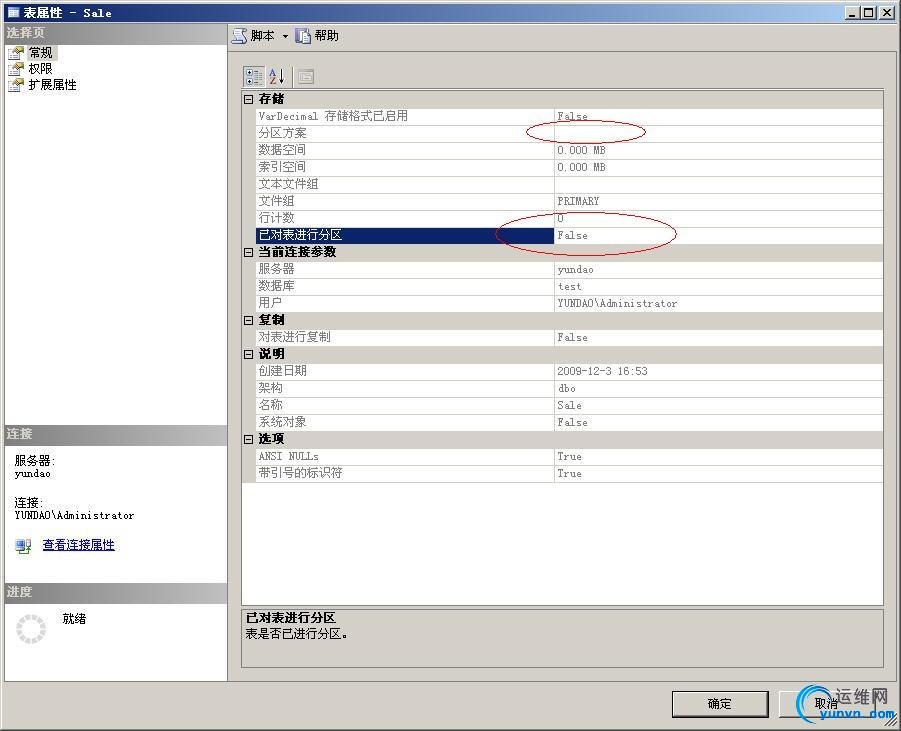The height and width of the screenshot is (731, 901).
Task: Collapse the 存储 category
Action: [248, 99]
